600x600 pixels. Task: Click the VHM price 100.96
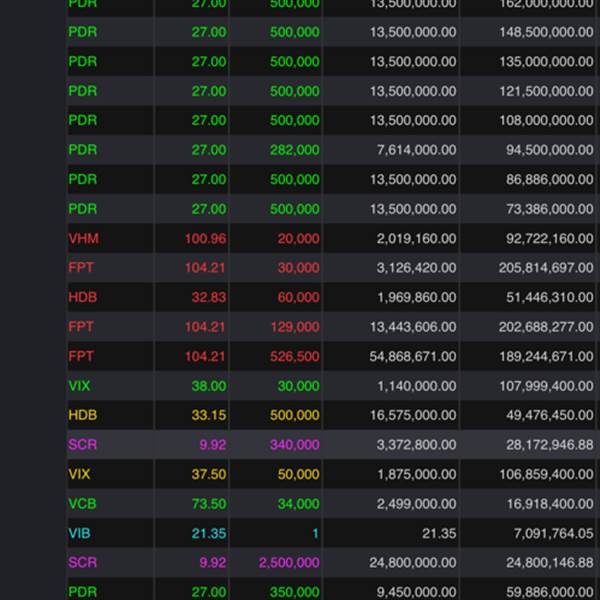pyautogui.click(x=205, y=238)
